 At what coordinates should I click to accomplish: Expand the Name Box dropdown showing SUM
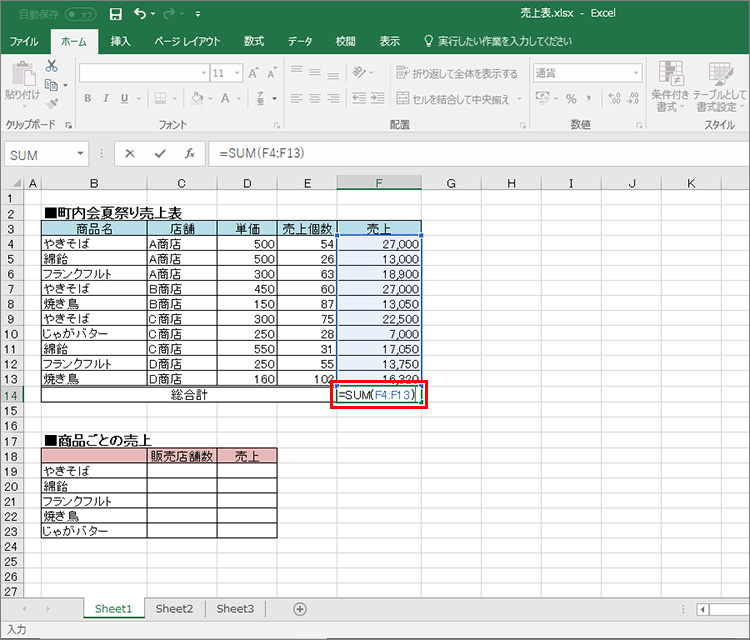81,154
